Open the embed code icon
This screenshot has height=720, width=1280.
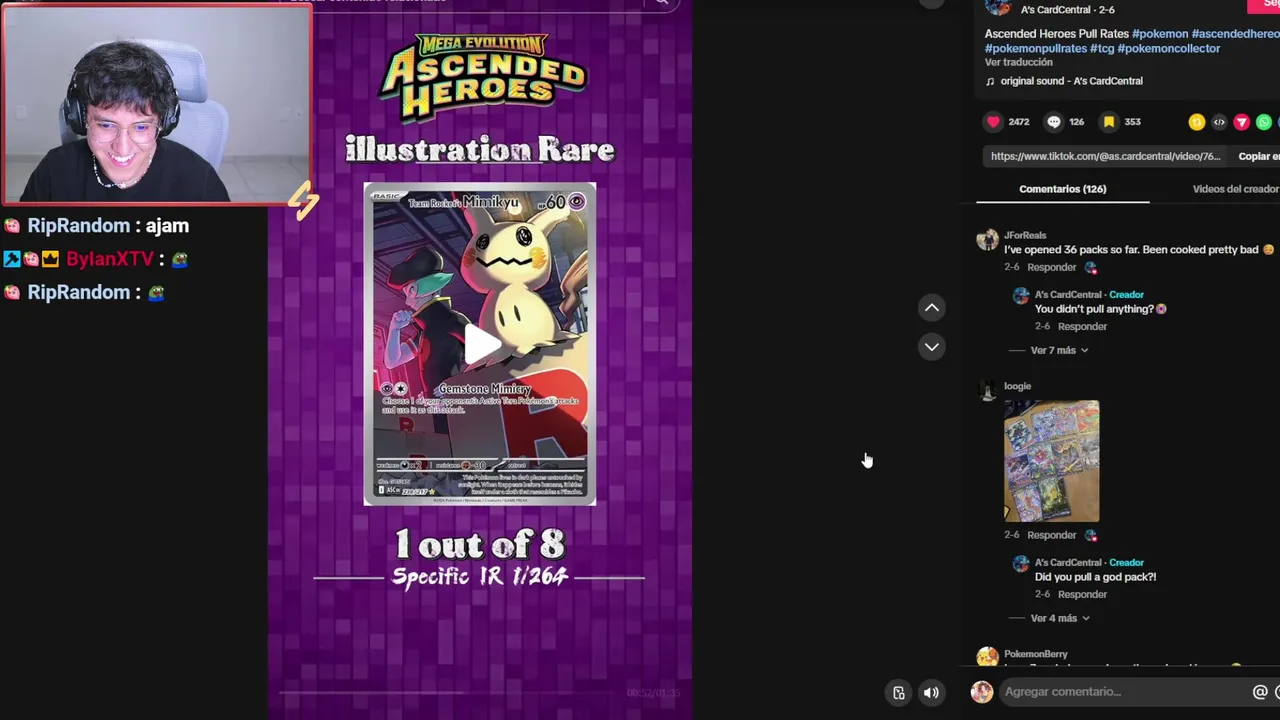[x=1219, y=122]
